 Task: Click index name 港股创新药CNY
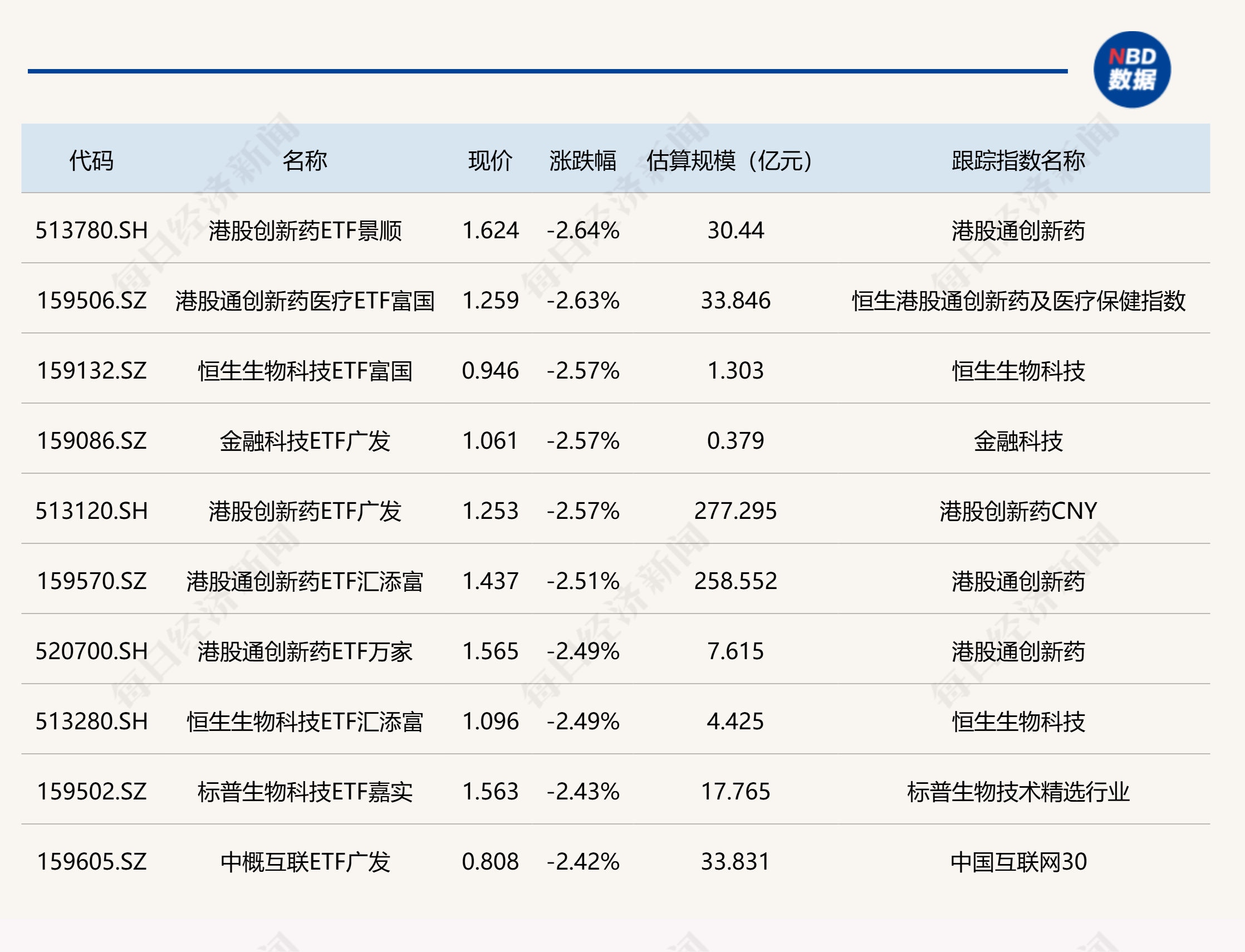tap(1018, 512)
